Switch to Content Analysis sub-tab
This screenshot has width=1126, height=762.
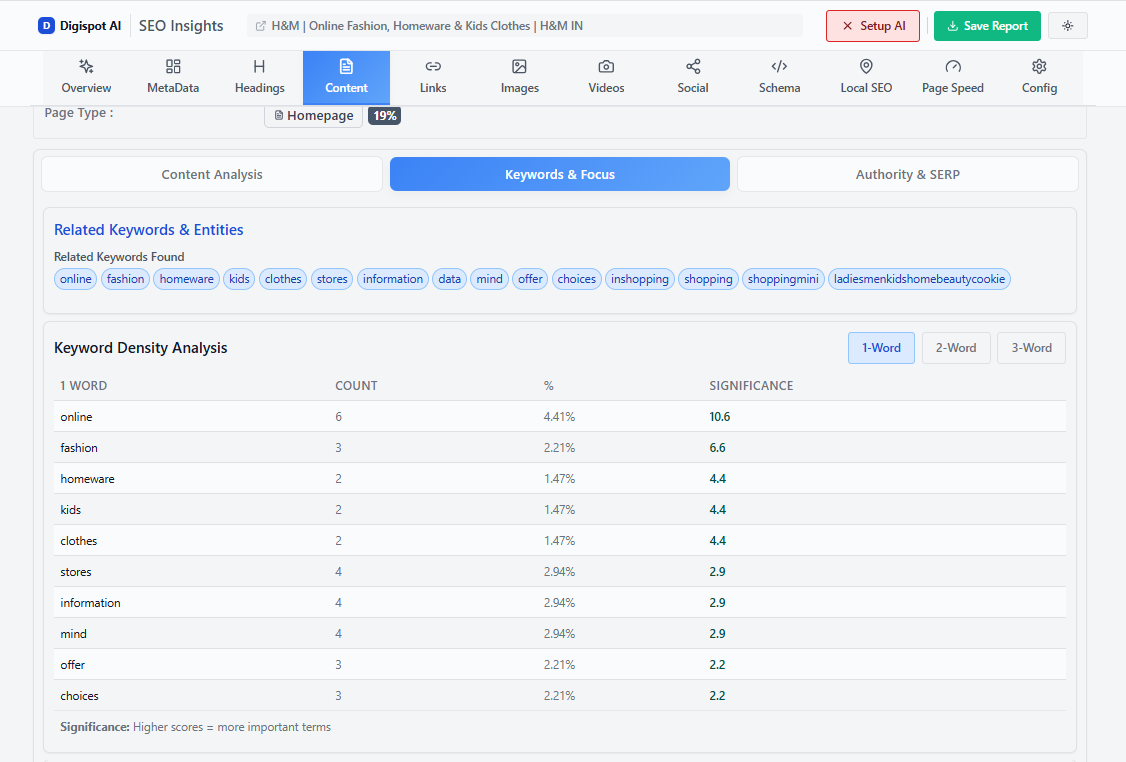[212, 175]
